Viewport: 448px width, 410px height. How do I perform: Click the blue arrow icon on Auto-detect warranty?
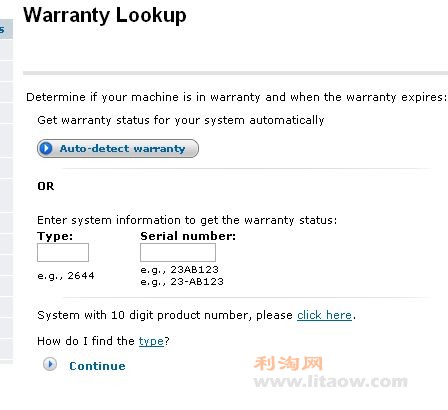(46, 148)
